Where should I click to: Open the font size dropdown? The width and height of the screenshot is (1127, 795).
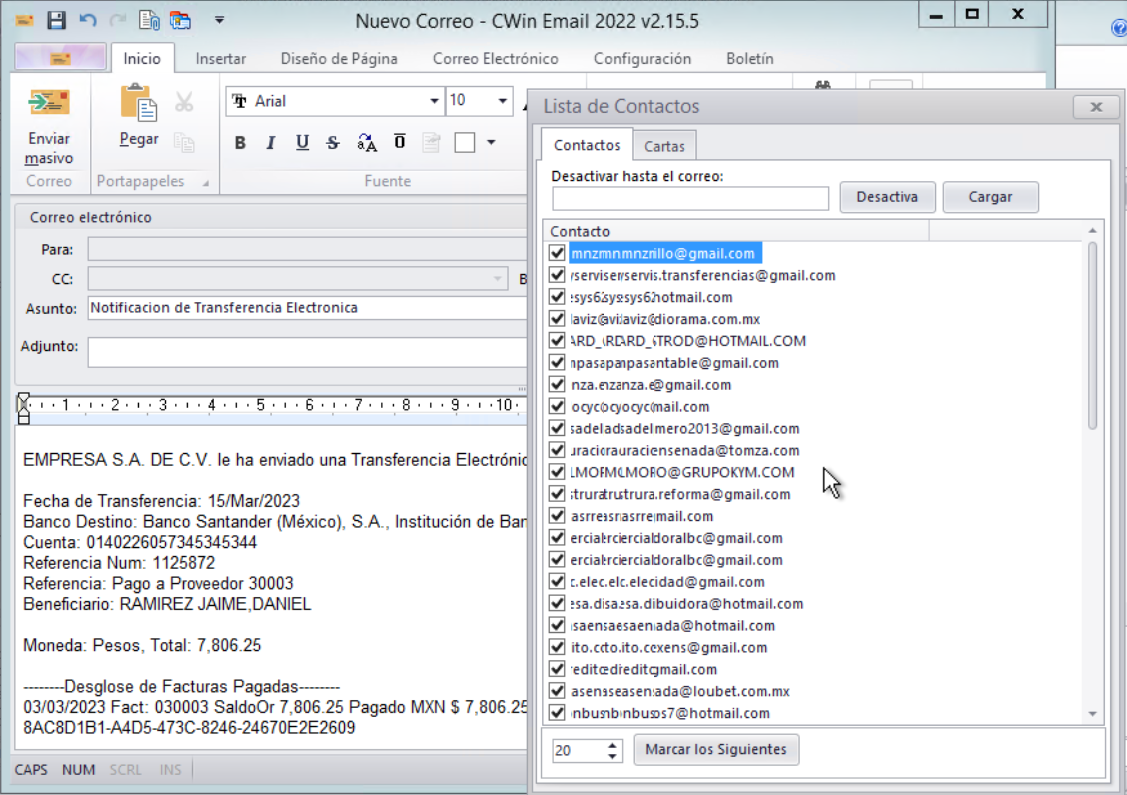(x=504, y=101)
